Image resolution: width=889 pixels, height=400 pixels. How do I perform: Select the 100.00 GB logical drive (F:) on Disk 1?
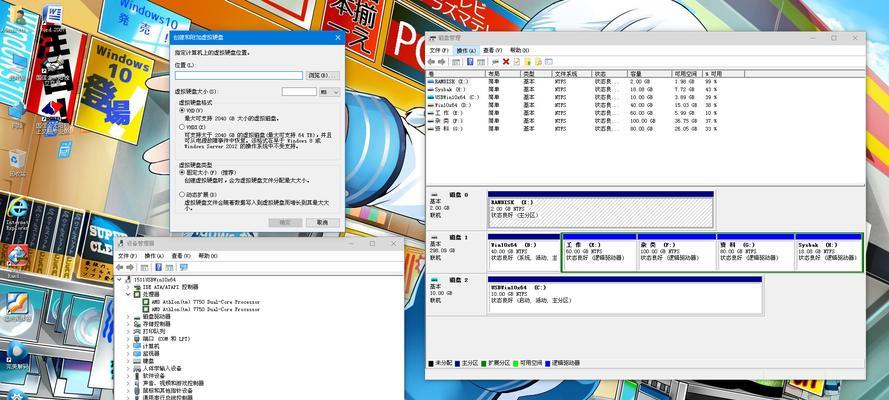tap(677, 252)
